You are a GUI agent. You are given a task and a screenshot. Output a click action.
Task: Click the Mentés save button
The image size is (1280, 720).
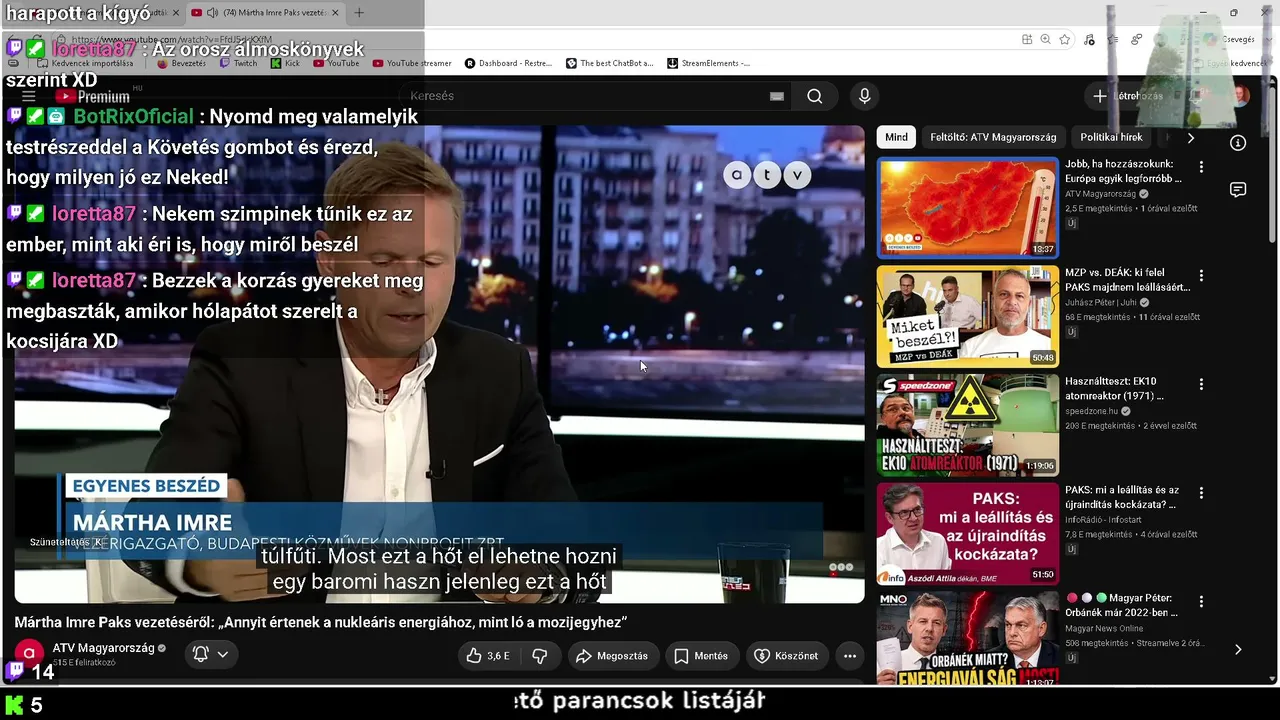(x=700, y=656)
